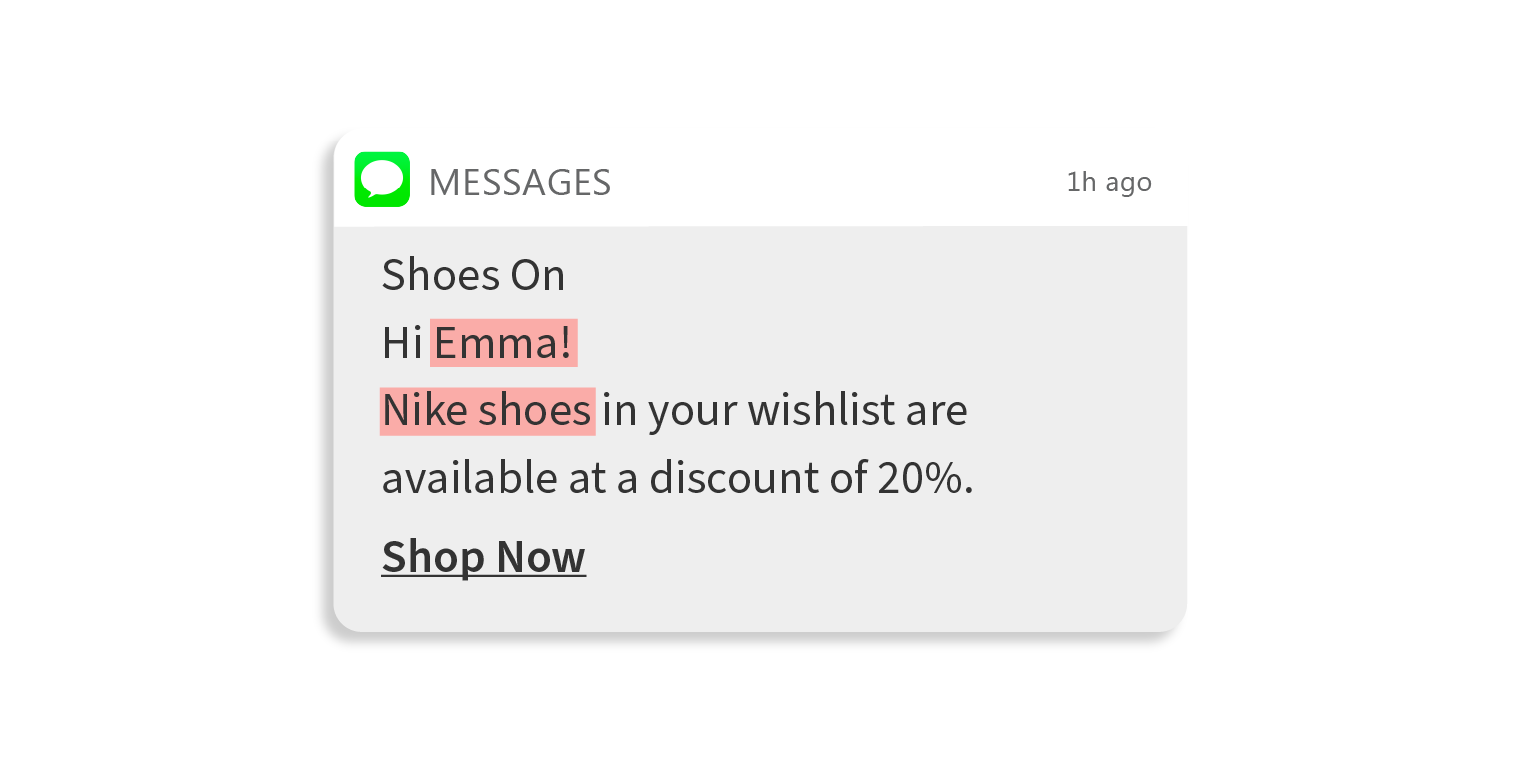Click the word "available" in the message
The image size is (1521, 761).
point(470,478)
